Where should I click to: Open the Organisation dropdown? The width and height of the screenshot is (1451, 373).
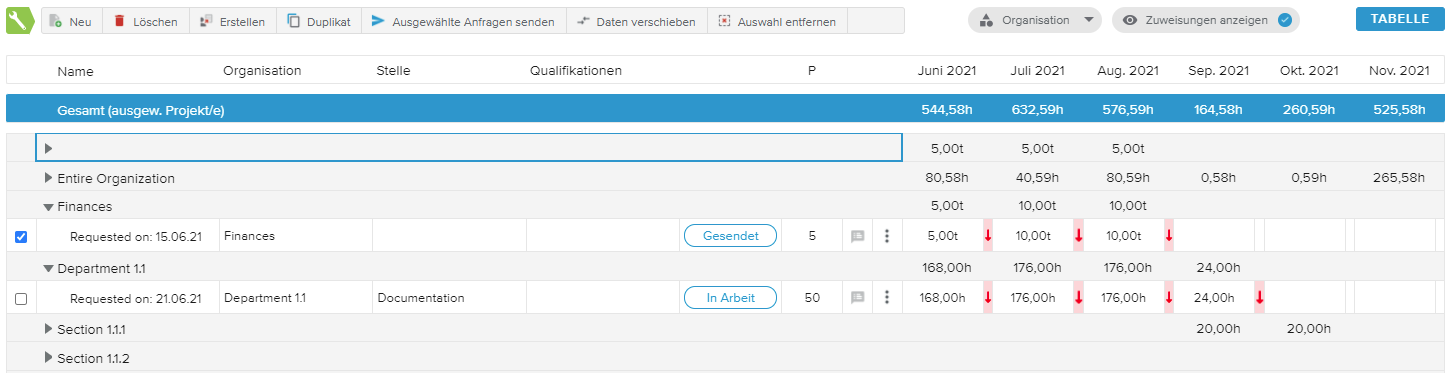point(1035,20)
